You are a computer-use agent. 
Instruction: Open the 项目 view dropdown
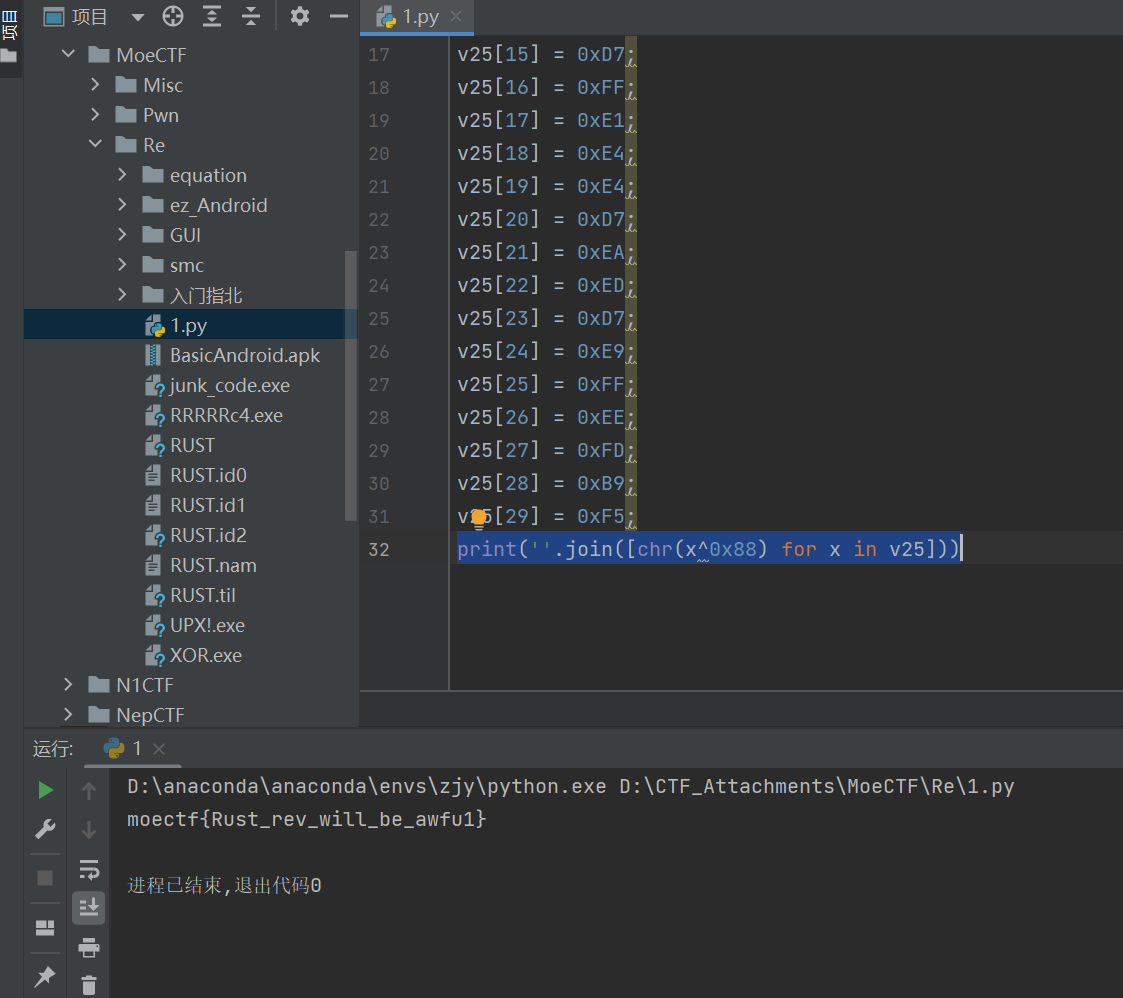(x=138, y=17)
